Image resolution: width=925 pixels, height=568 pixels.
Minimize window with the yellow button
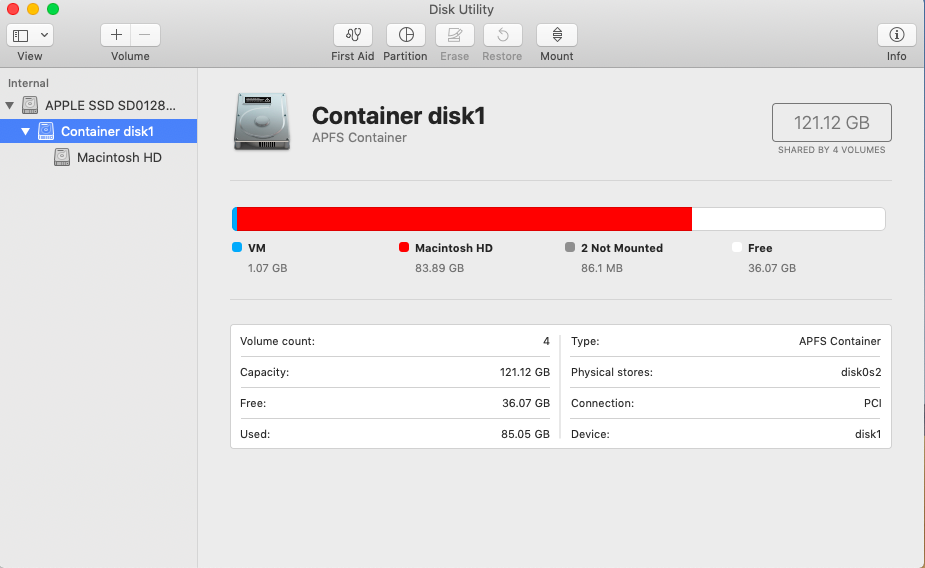click(33, 9)
